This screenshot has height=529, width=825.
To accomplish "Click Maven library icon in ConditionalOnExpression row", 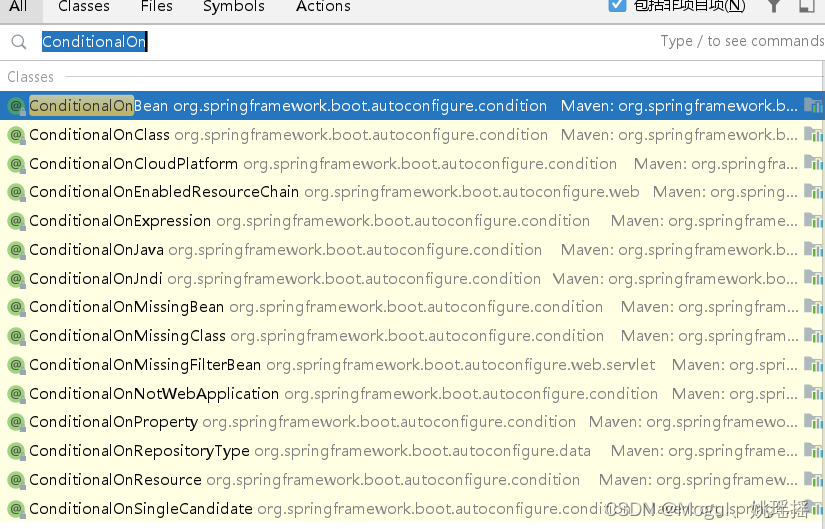I will 813,221.
